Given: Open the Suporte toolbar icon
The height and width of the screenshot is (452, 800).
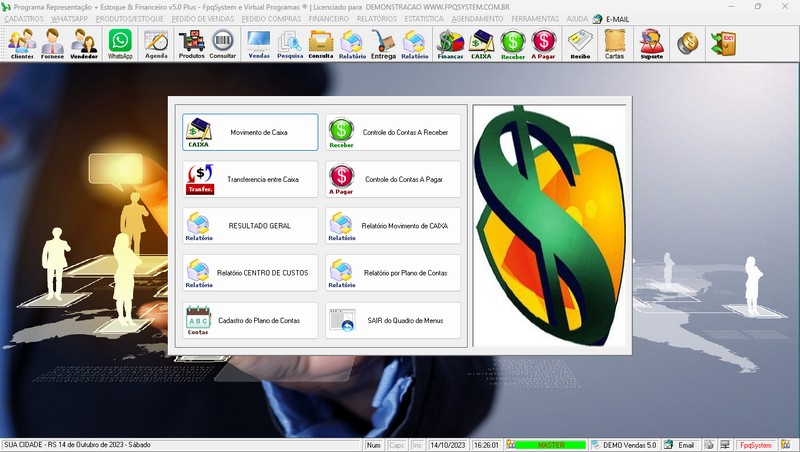Looking at the screenshot, I should [x=652, y=44].
